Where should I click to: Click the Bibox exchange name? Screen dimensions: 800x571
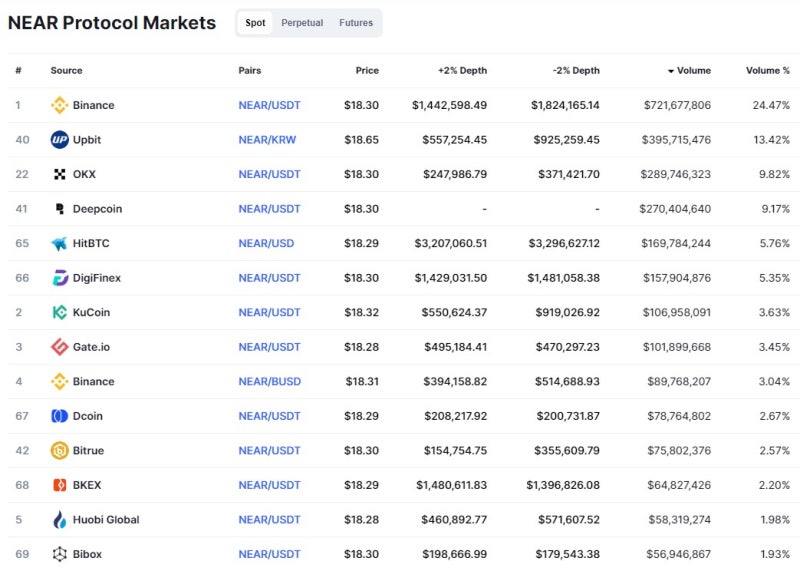tap(87, 554)
